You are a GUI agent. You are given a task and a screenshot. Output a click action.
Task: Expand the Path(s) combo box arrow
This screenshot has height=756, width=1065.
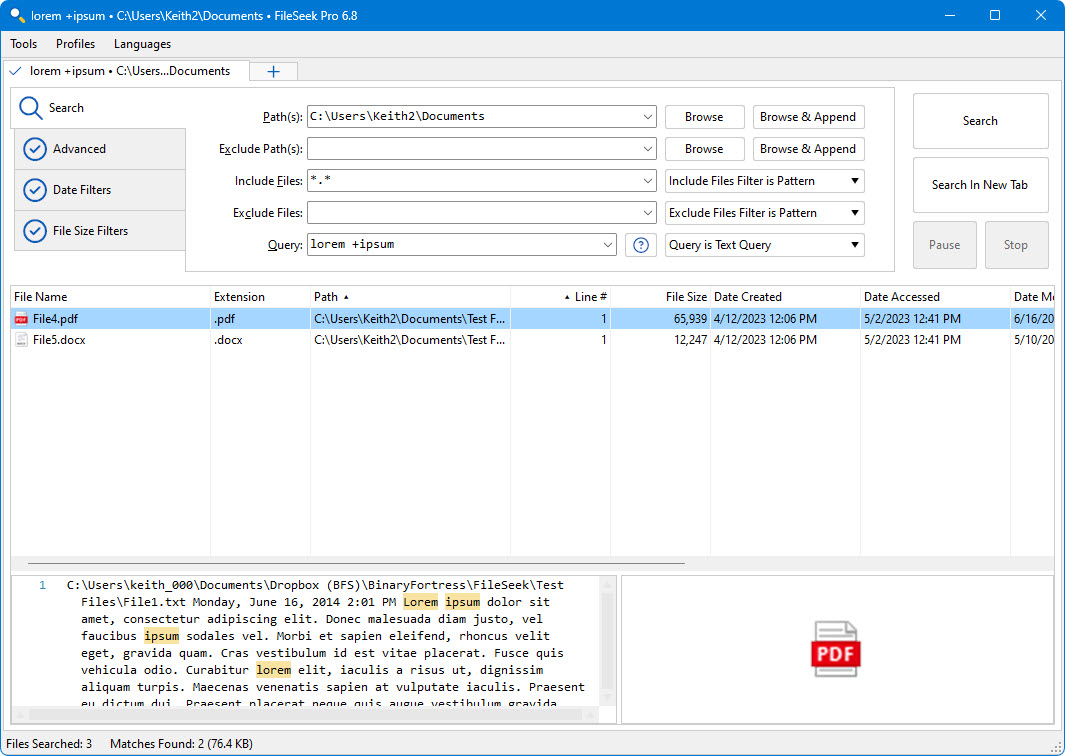pyautogui.click(x=646, y=117)
